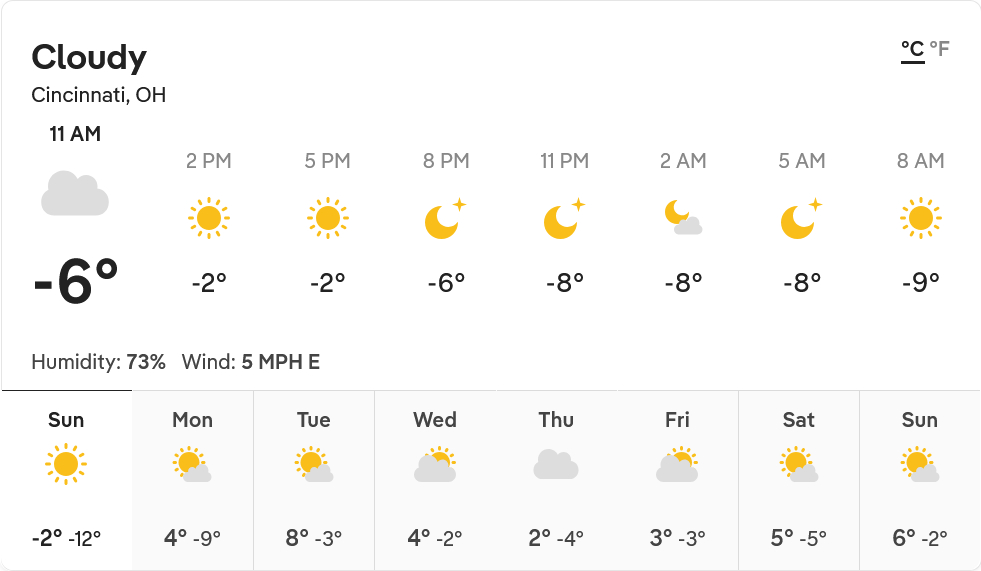
Task: Select the Mon forecast tab
Action: point(192,480)
